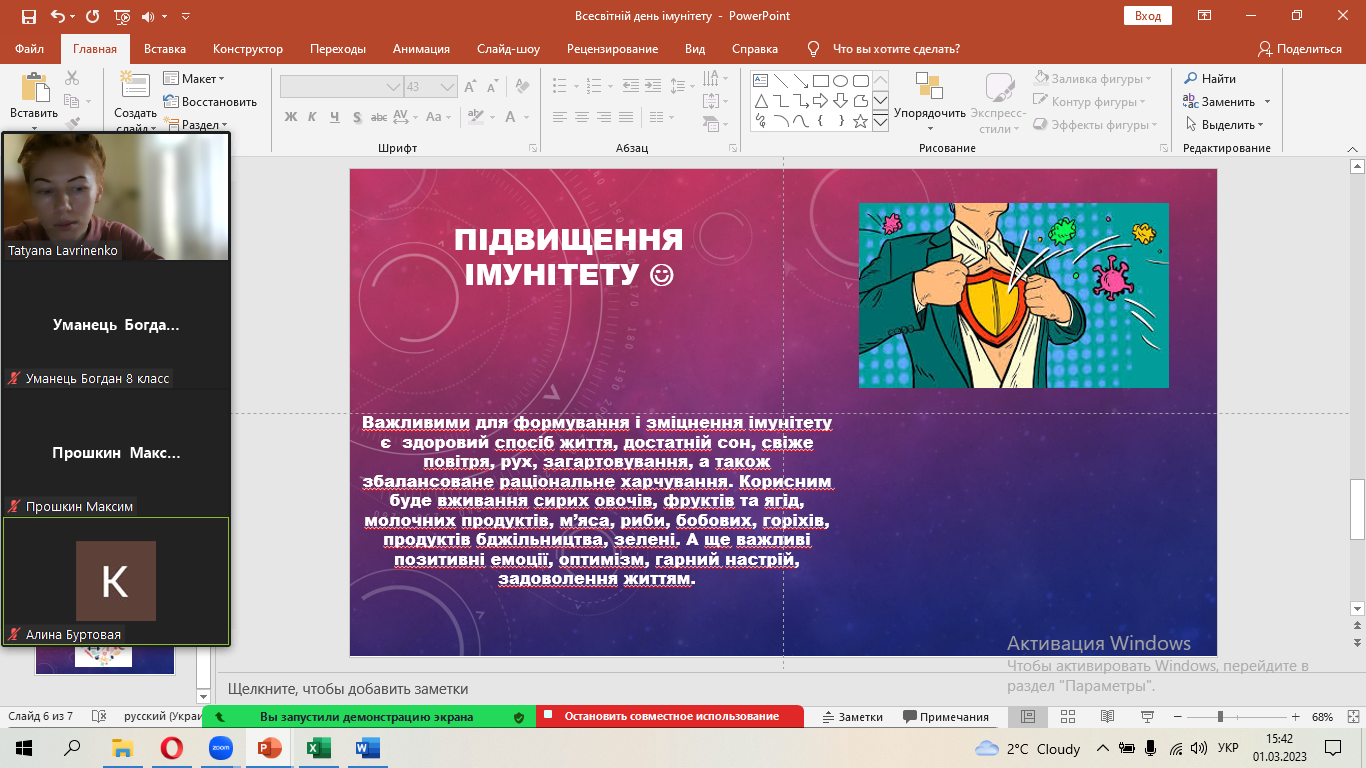1366x768 pixels.
Task: Start Slideshow from status bar icon
Action: click(x=1146, y=717)
